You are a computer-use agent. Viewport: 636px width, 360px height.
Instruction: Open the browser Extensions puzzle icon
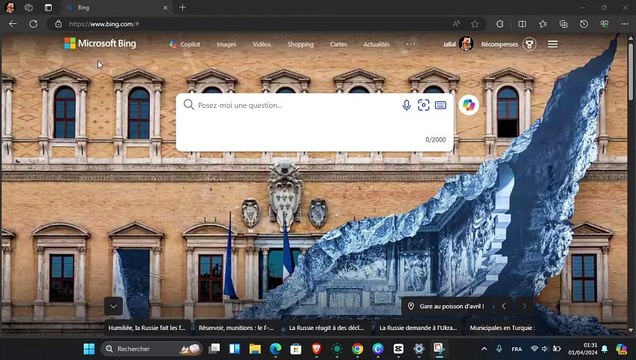[500, 24]
